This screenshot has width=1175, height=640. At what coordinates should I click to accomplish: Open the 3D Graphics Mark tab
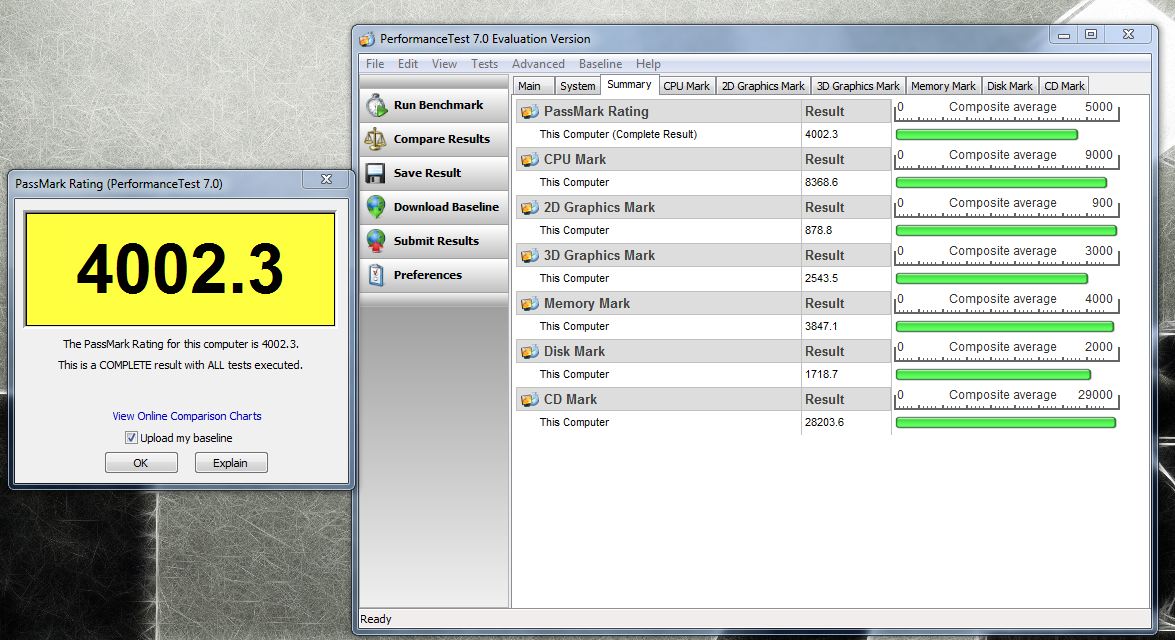pyautogui.click(x=858, y=86)
